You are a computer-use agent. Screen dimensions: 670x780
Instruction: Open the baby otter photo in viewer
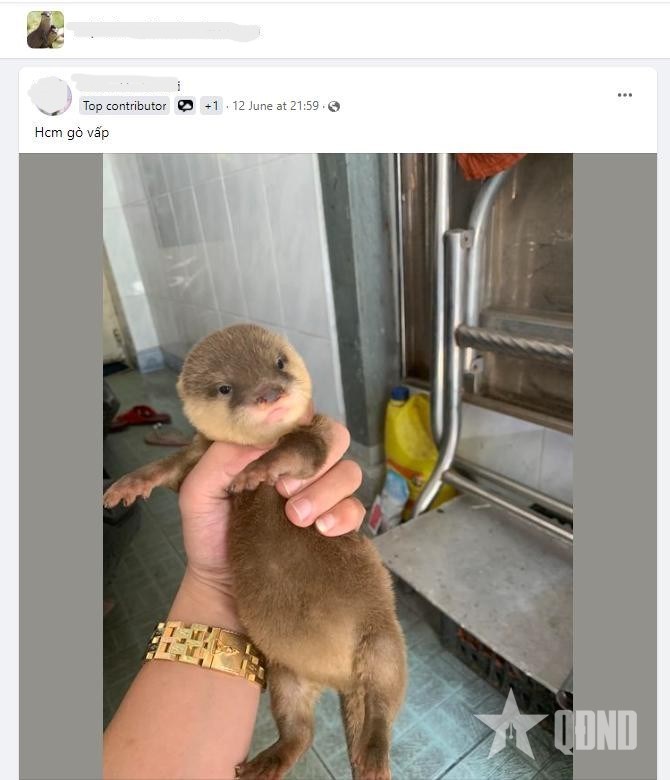pos(338,466)
